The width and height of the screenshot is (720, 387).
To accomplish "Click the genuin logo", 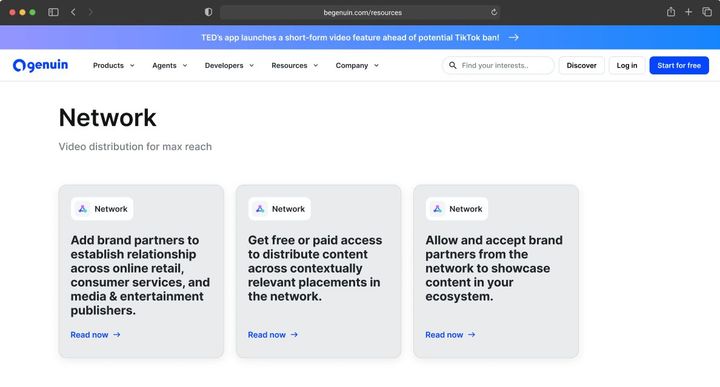I will (40, 65).
